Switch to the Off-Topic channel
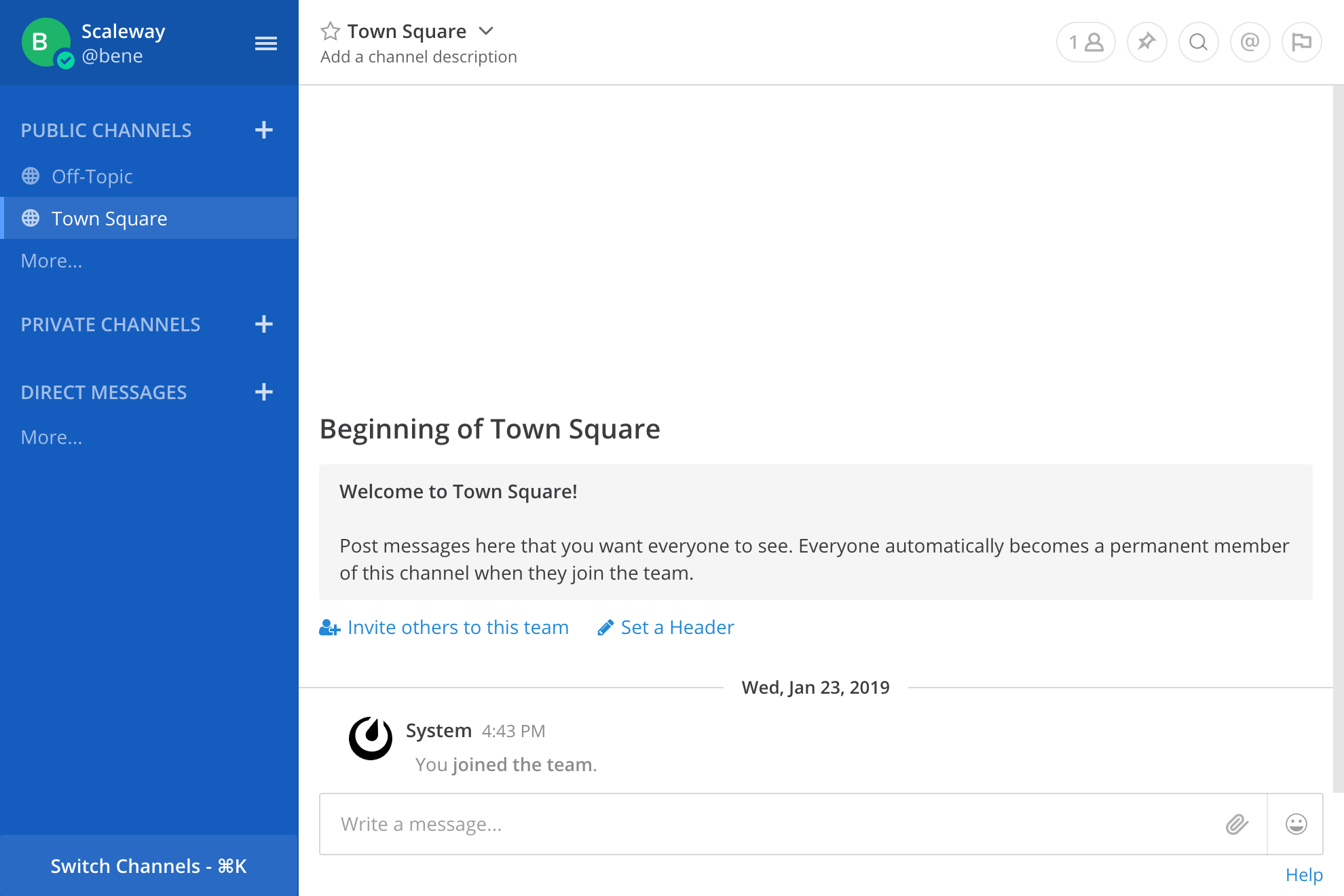Screen dimensions: 1344x896 point(92,176)
